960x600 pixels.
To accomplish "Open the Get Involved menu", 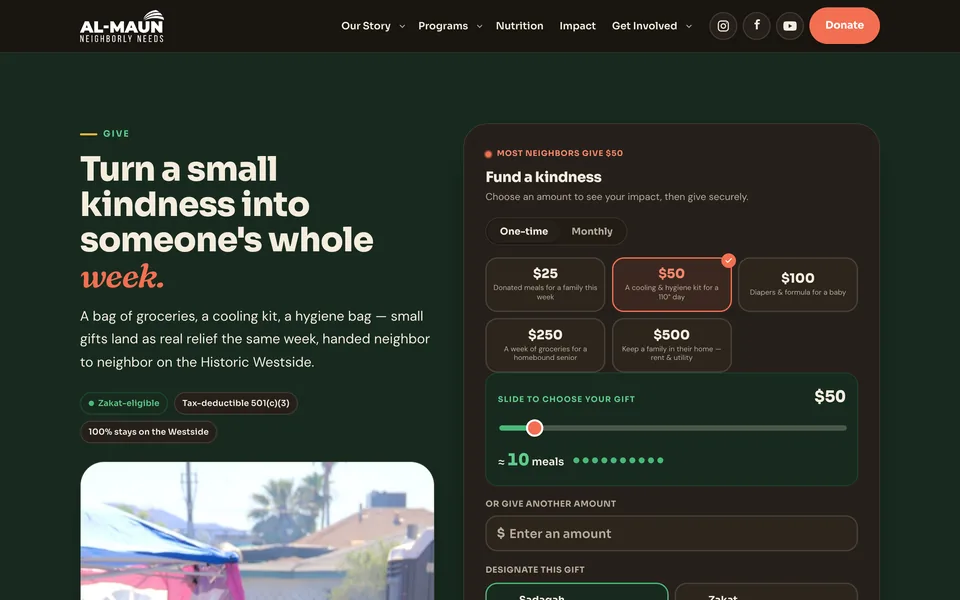I will (x=644, y=26).
